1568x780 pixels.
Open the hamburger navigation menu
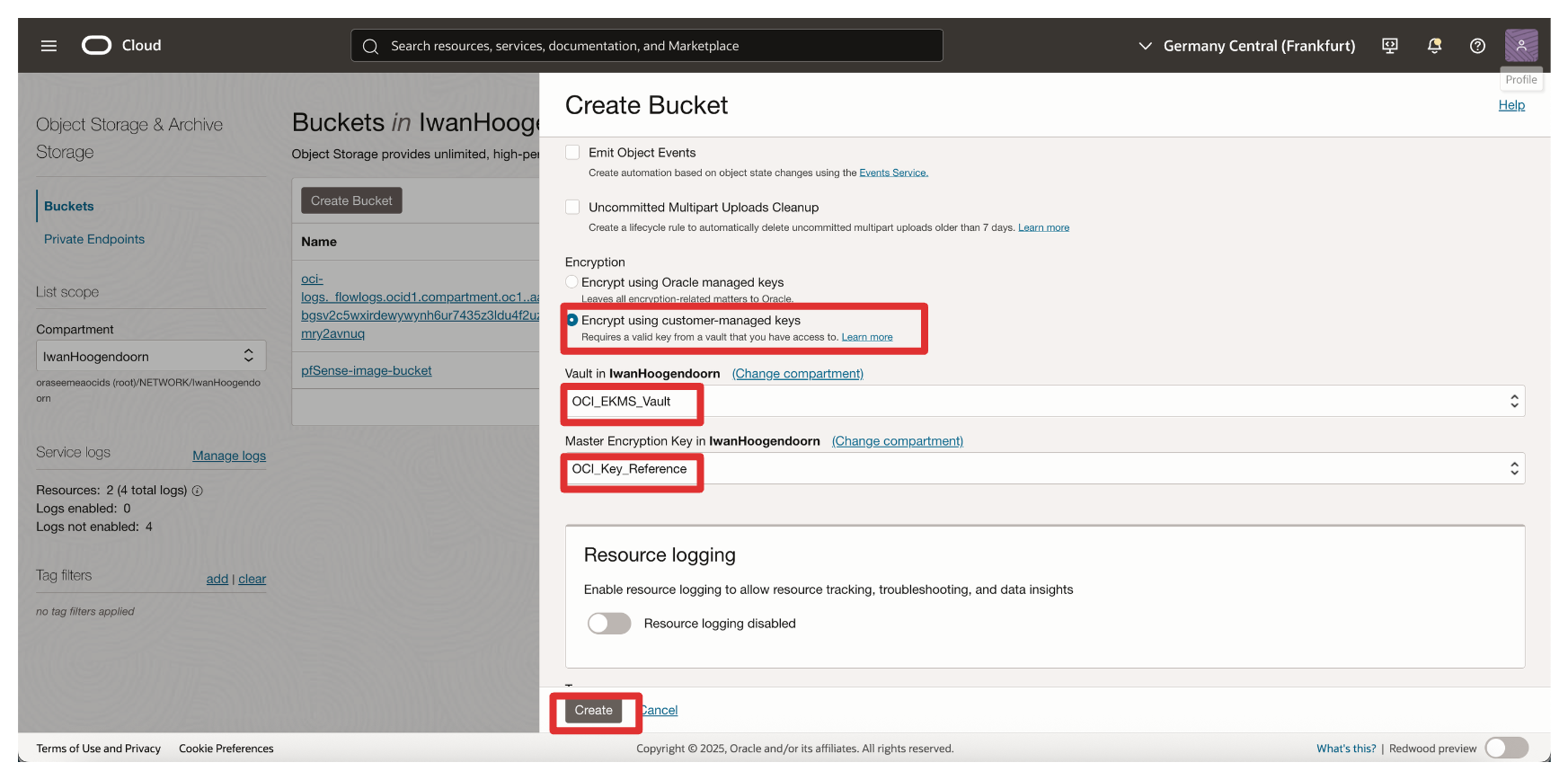tap(49, 46)
